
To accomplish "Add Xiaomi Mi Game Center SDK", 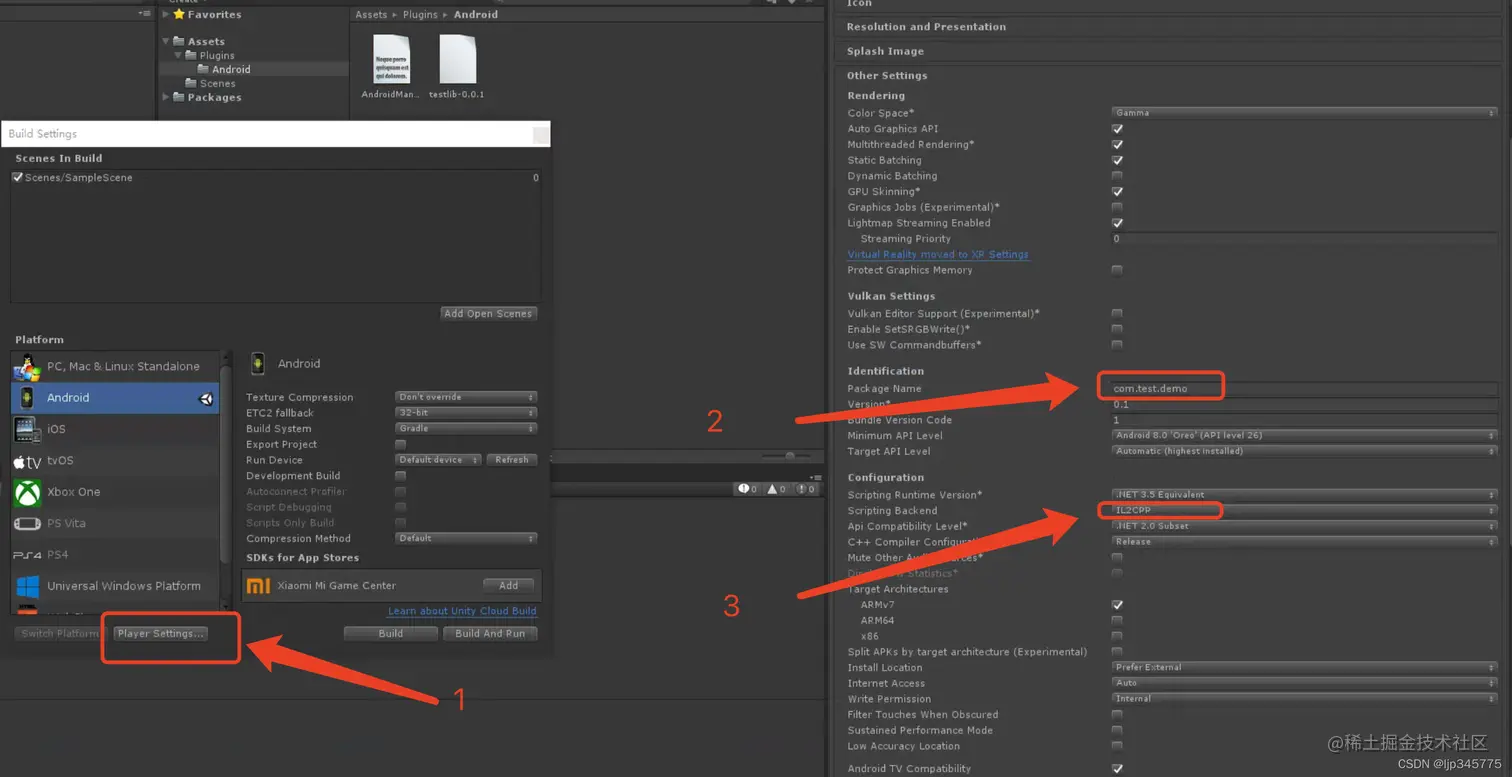I will click(x=508, y=585).
